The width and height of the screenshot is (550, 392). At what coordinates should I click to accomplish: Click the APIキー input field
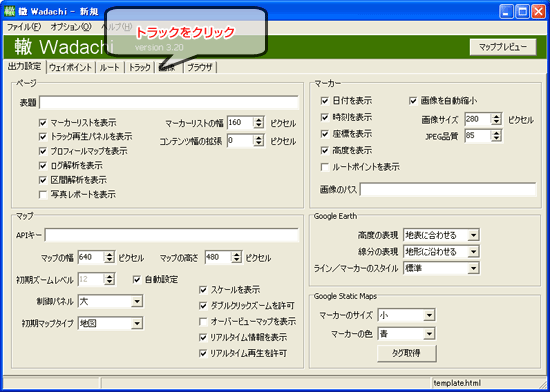point(172,235)
